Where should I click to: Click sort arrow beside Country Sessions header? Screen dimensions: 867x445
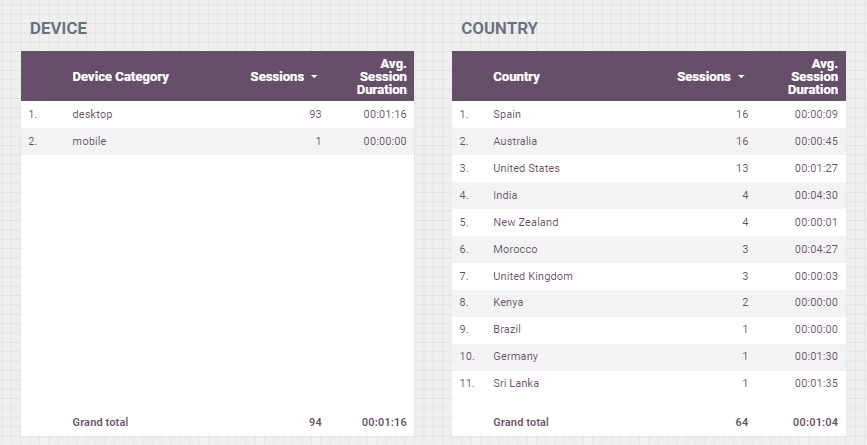click(x=741, y=77)
